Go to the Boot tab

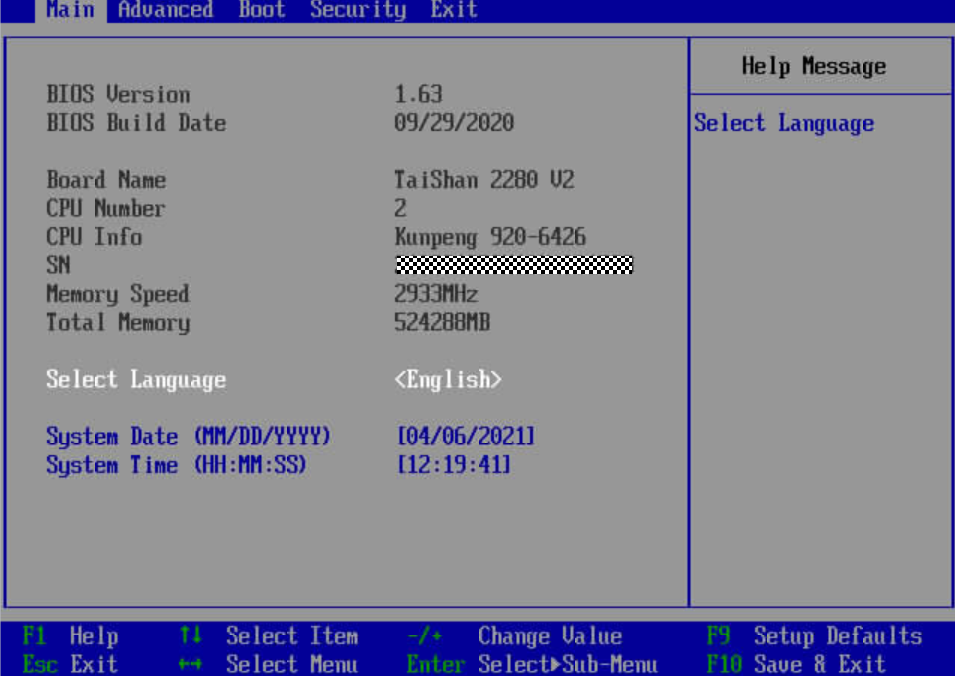pos(262,10)
